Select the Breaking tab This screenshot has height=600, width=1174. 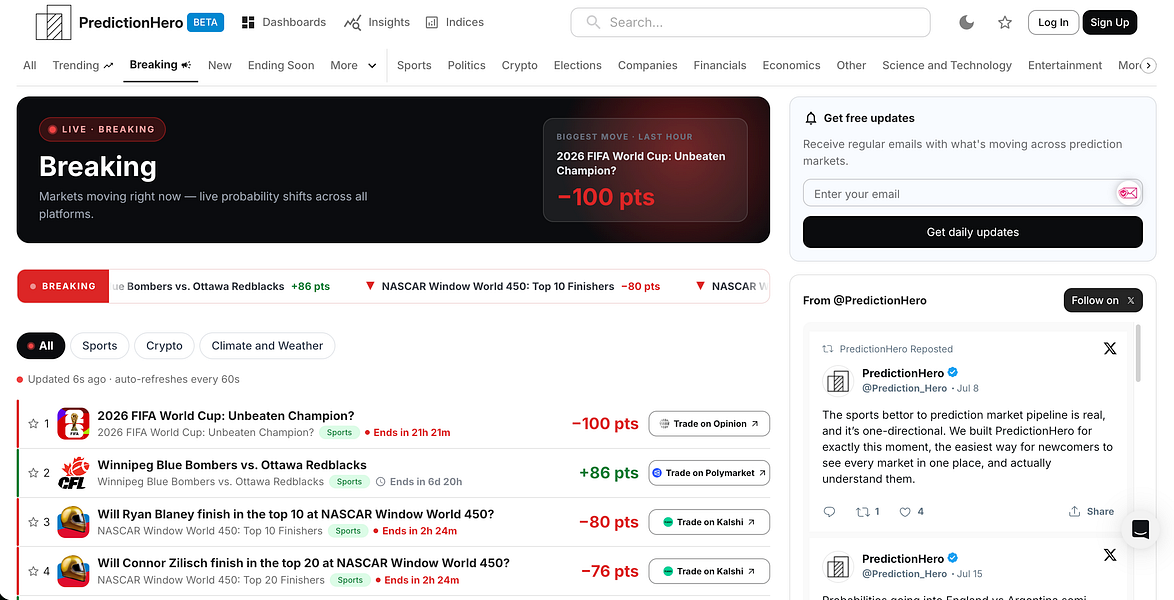click(160, 65)
